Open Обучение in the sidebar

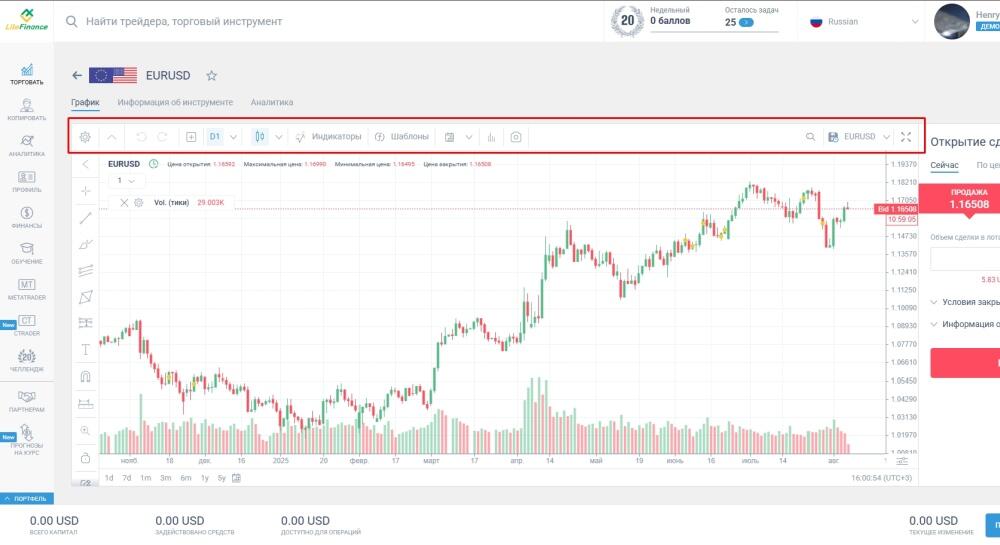27,253
